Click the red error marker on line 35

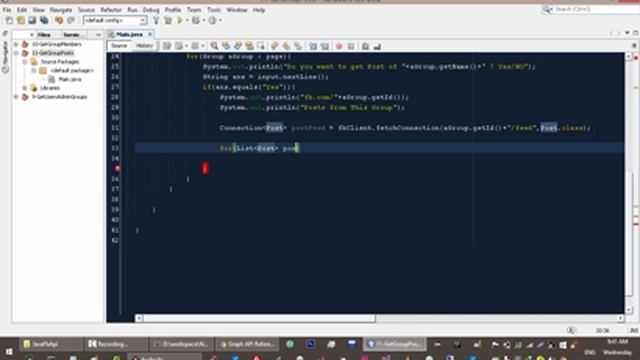(x=118, y=168)
